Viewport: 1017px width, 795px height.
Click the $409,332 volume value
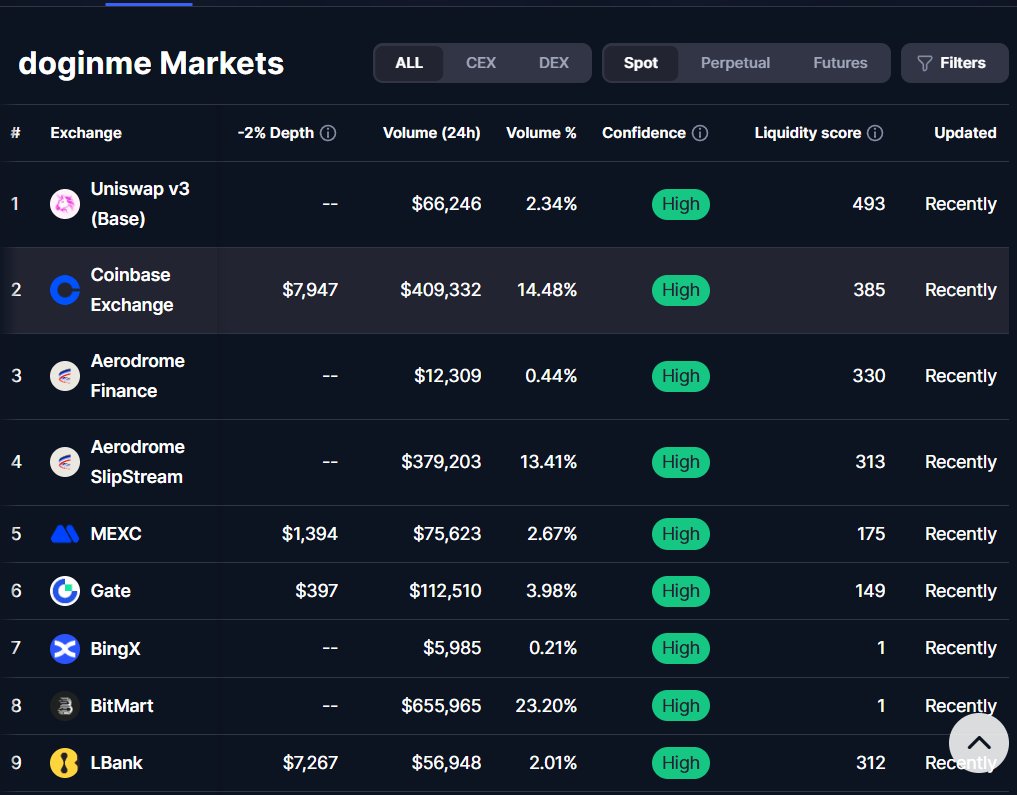click(x=440, y=289)
